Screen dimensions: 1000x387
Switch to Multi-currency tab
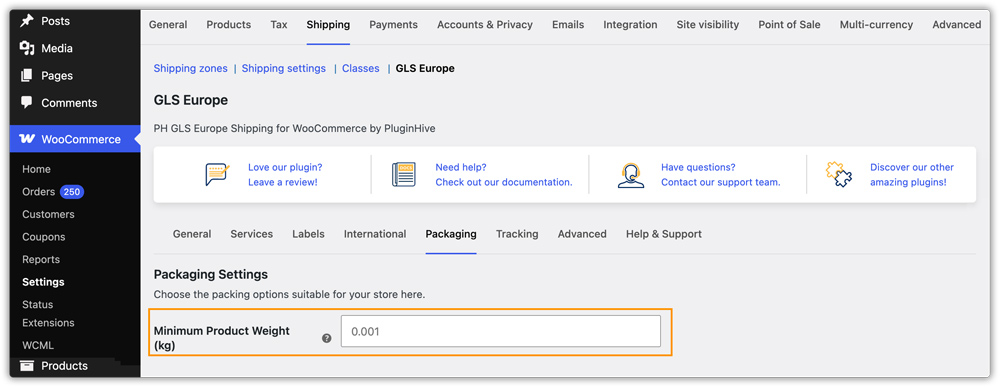[x=876, y=25]
